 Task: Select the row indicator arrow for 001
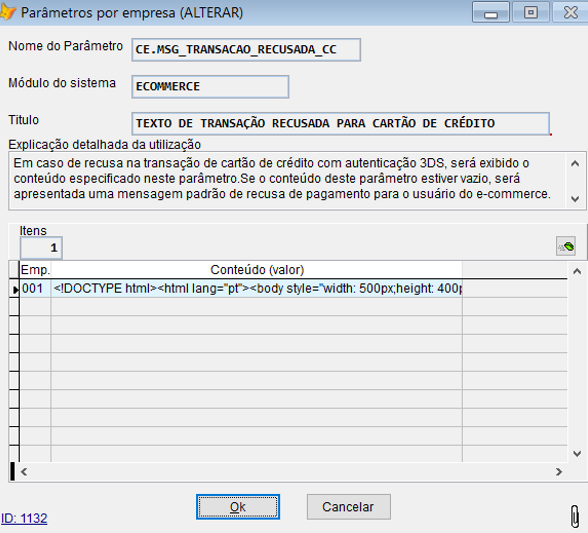coord(15,289)
